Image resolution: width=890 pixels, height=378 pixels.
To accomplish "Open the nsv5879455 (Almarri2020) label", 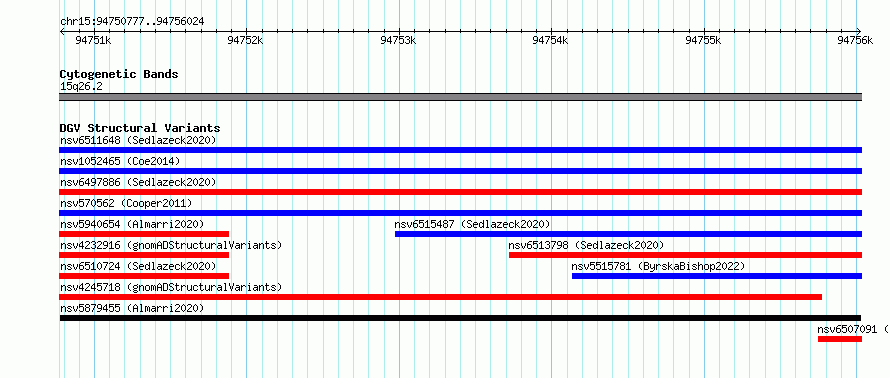I will pos(132,308).
